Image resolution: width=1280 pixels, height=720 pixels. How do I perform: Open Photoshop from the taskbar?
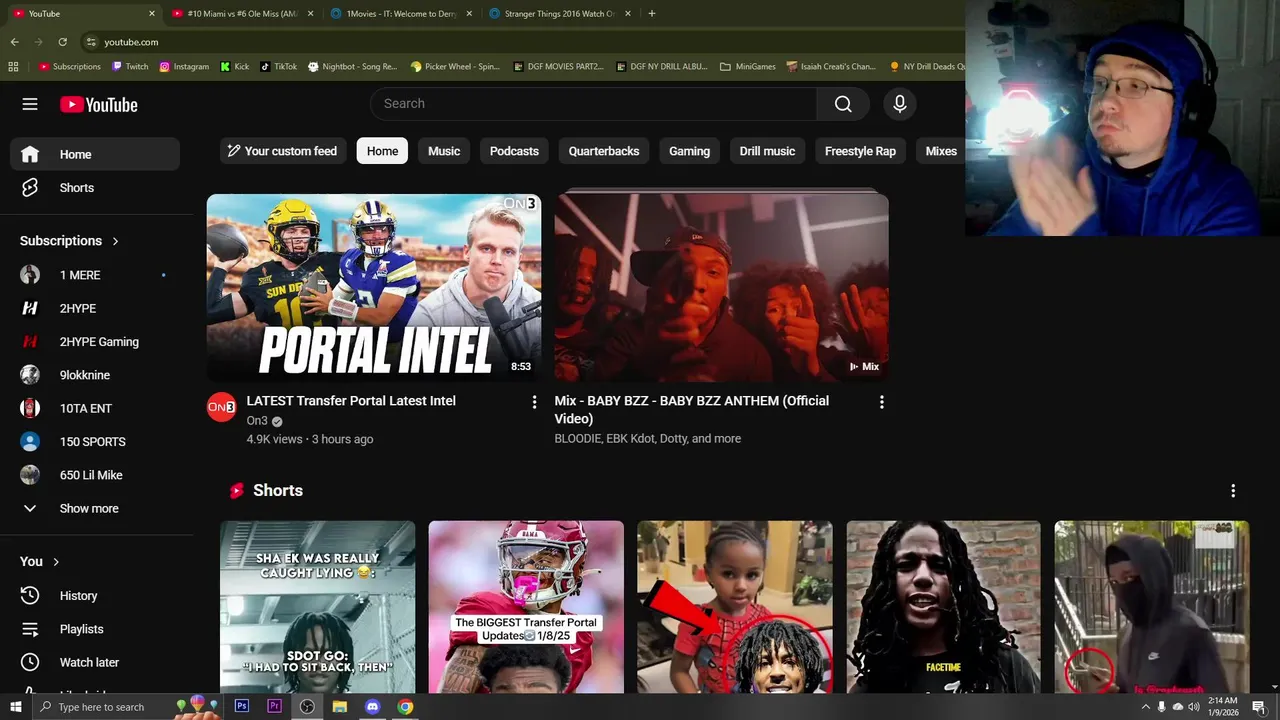tap(241, 706)
